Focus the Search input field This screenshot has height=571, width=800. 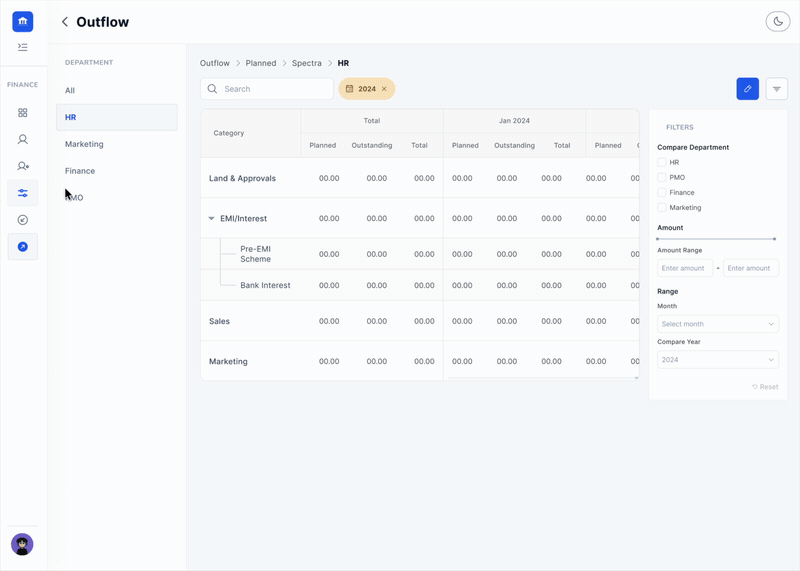[x=267, y=89]
